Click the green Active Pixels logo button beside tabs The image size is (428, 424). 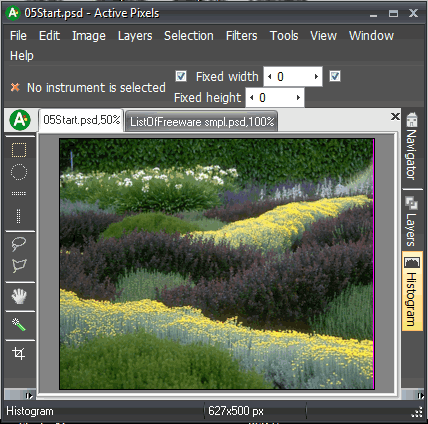tap(20, 120)
